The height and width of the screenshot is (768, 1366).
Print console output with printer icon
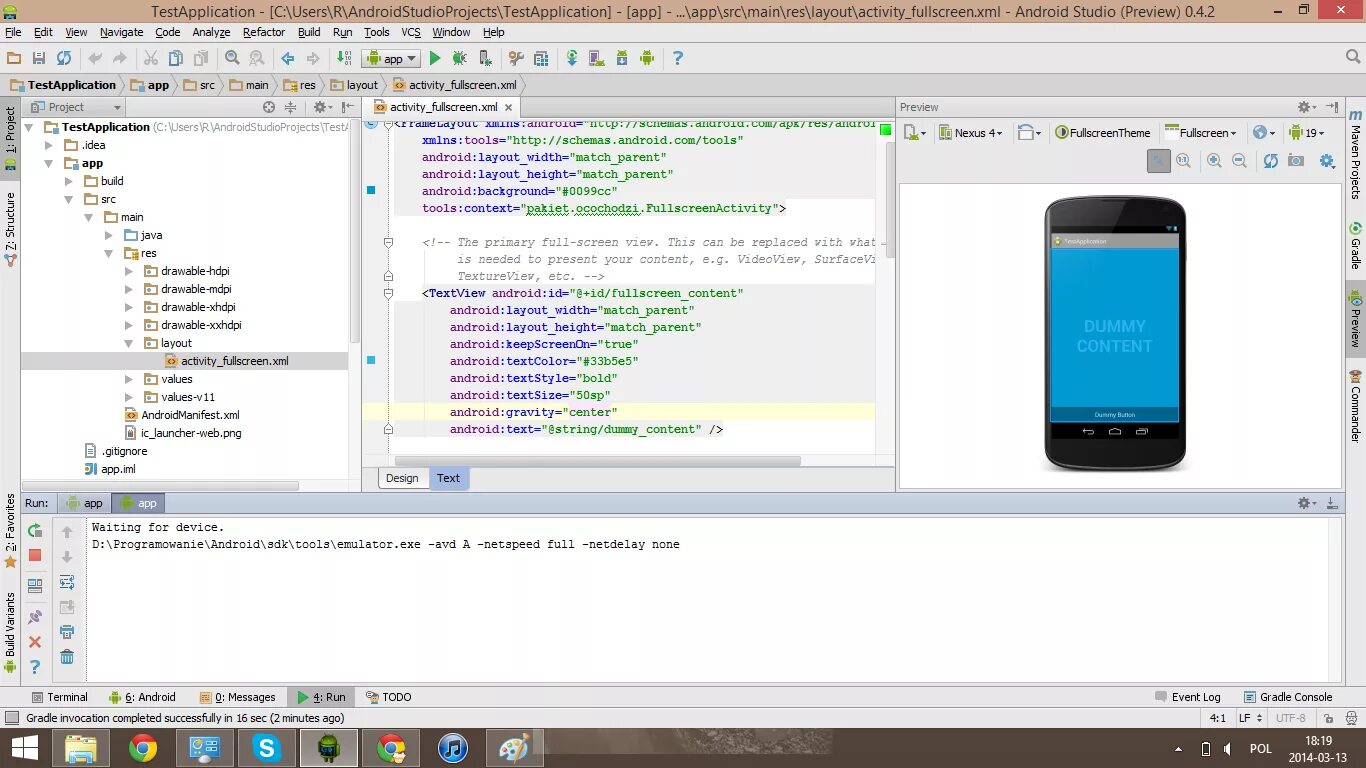pos(67,632)
